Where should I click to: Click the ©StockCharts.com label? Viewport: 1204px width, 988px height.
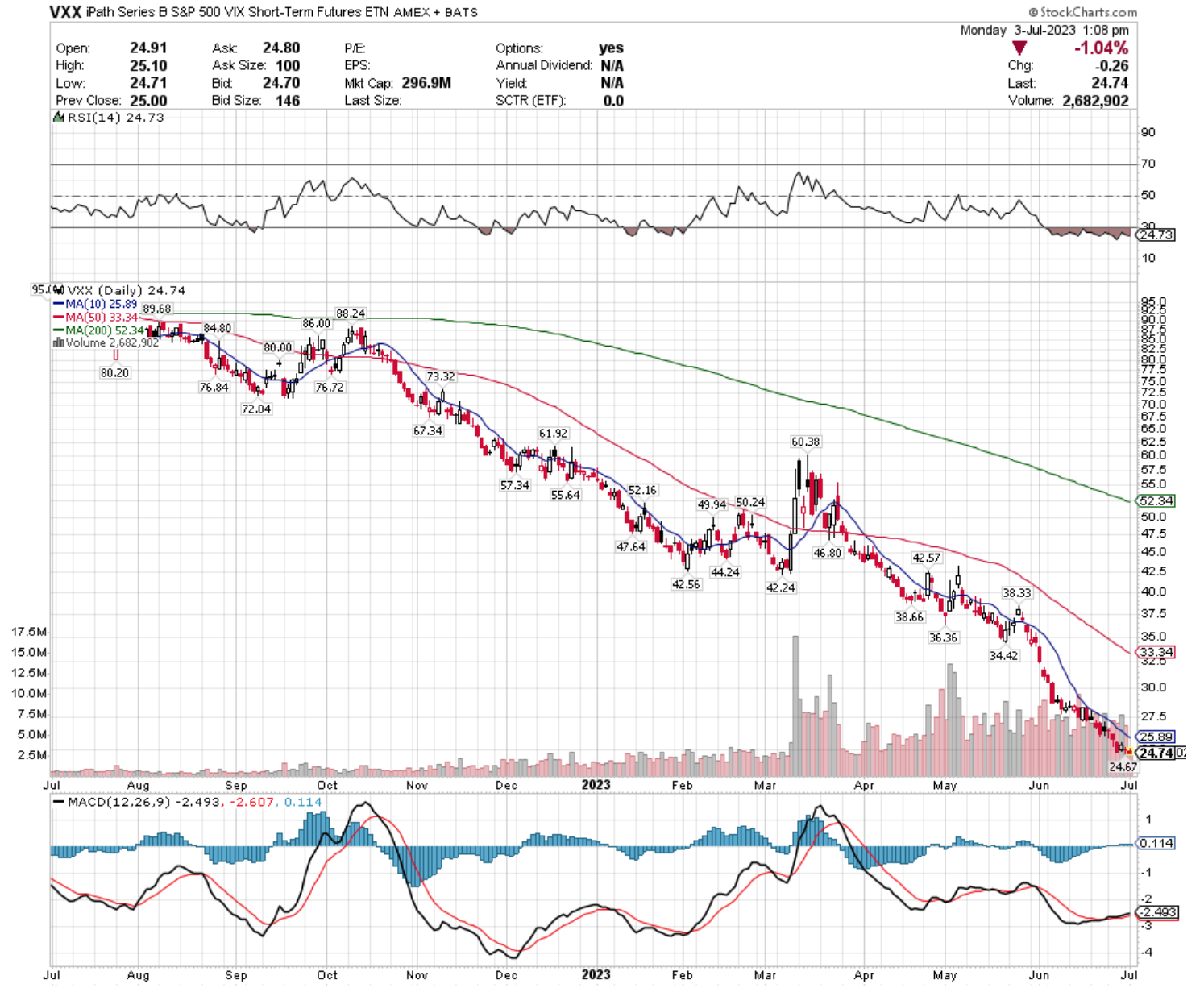(1083, 12)
